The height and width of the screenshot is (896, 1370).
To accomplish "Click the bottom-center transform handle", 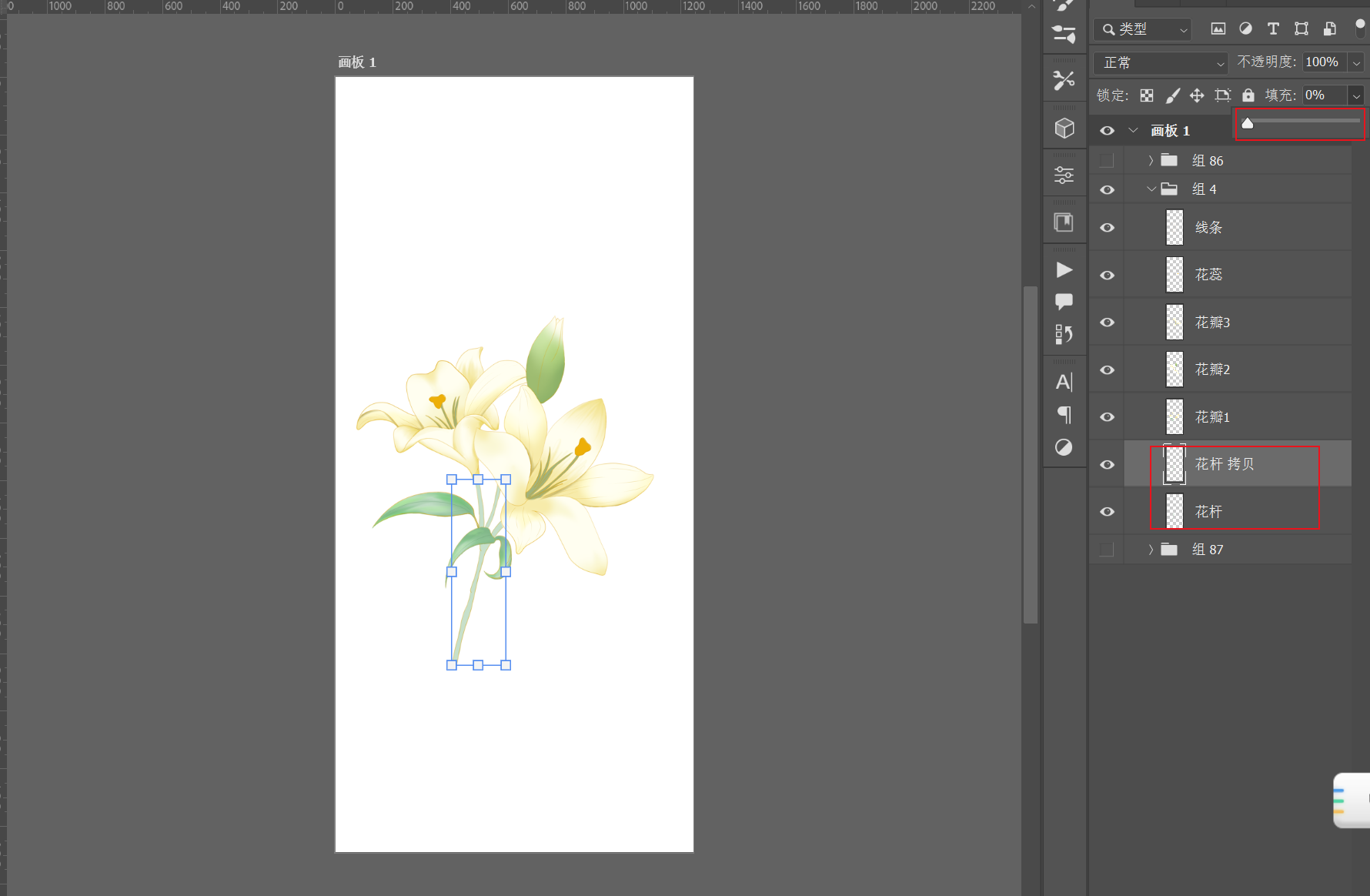I will 478,665.
